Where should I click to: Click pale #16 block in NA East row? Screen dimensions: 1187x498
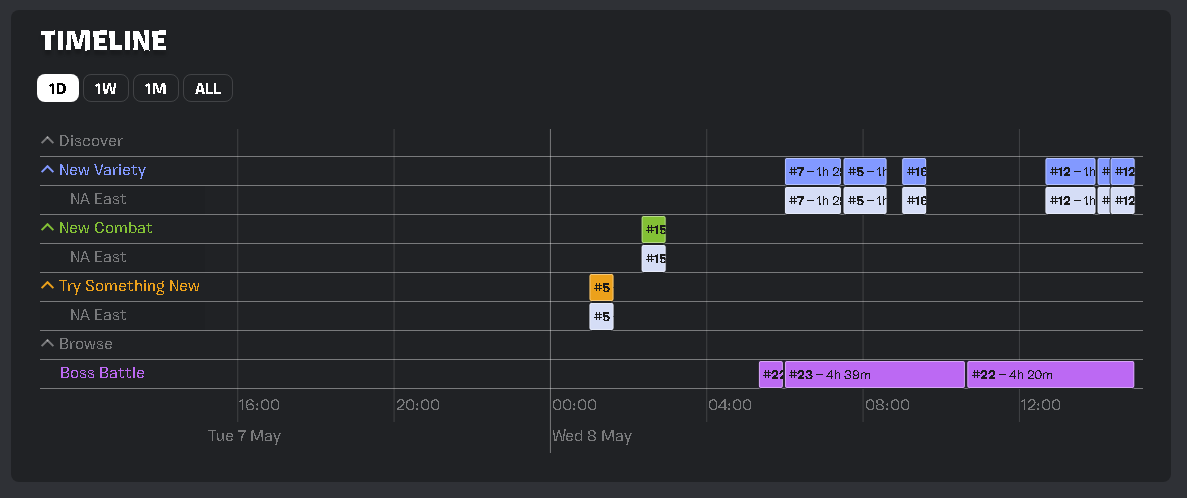[914, 201]
